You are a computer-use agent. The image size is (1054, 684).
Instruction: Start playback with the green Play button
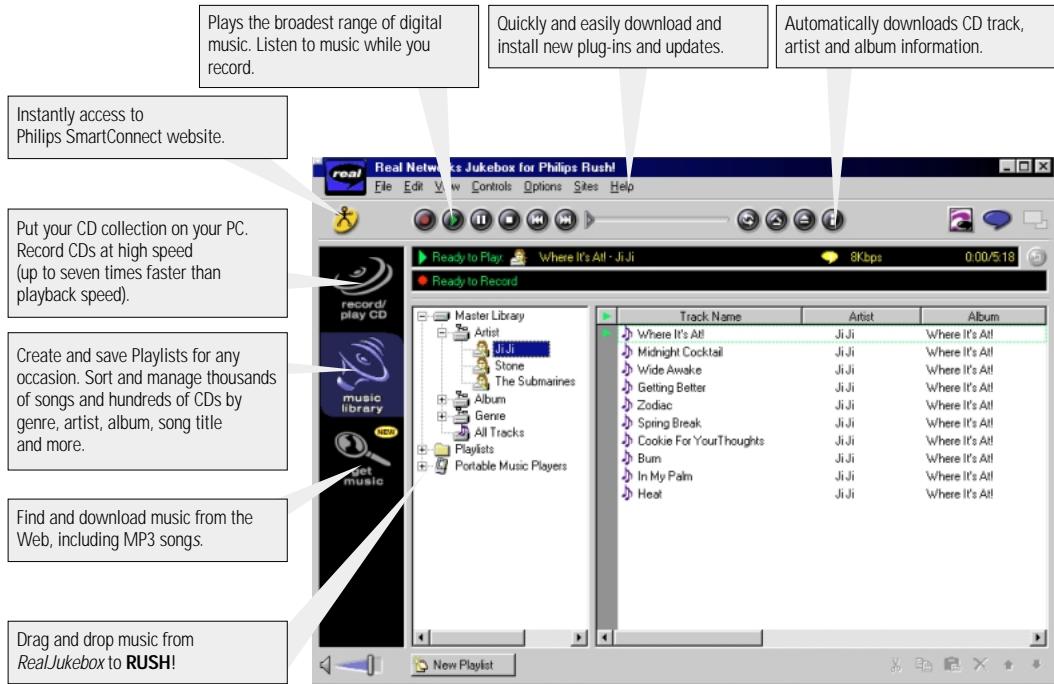(x=453, y=220)
